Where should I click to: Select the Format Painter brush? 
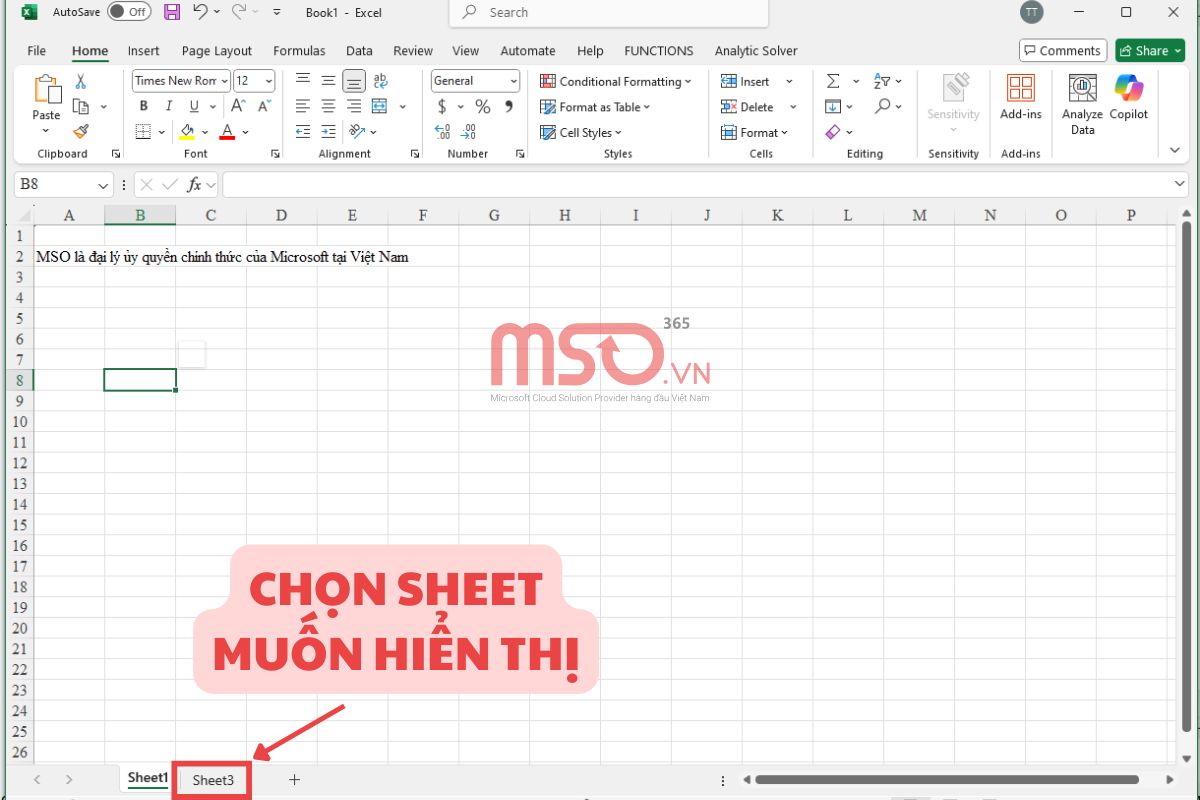click(81, 131)
